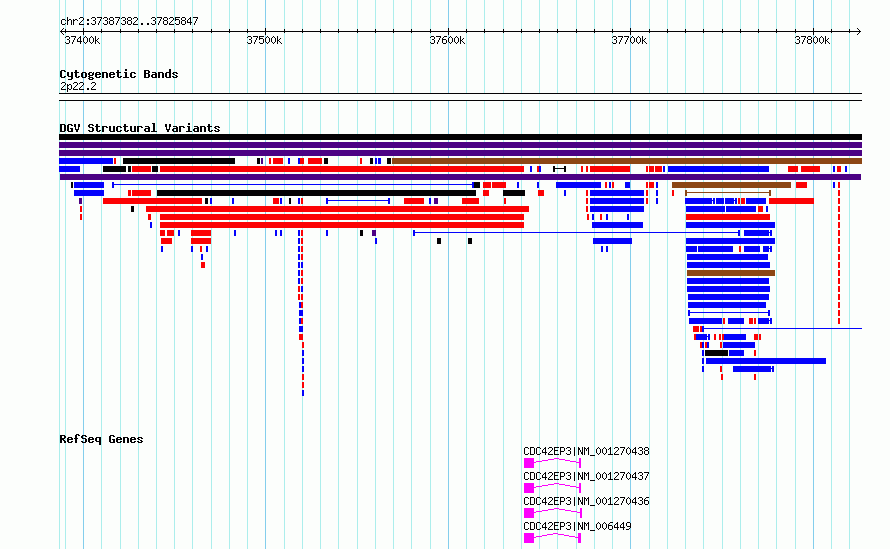Select the thin brown bracketed variant line near 37750k
890x549 pixels.
tap(728, 193)
